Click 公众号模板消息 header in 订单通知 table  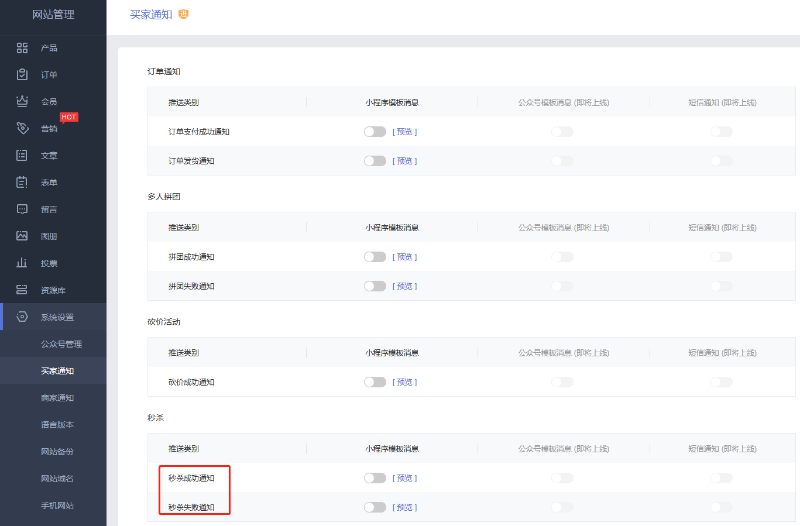coord(563,103)
